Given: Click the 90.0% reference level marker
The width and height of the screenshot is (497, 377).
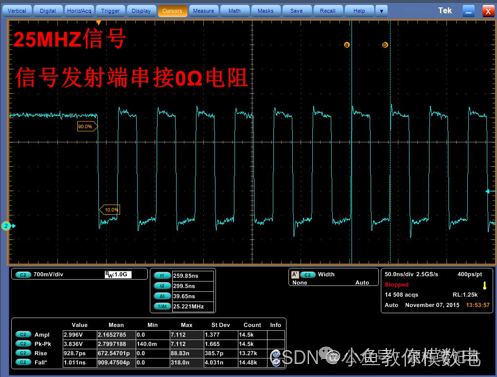Looking at the screenshot, I should (x=87, y=126).
